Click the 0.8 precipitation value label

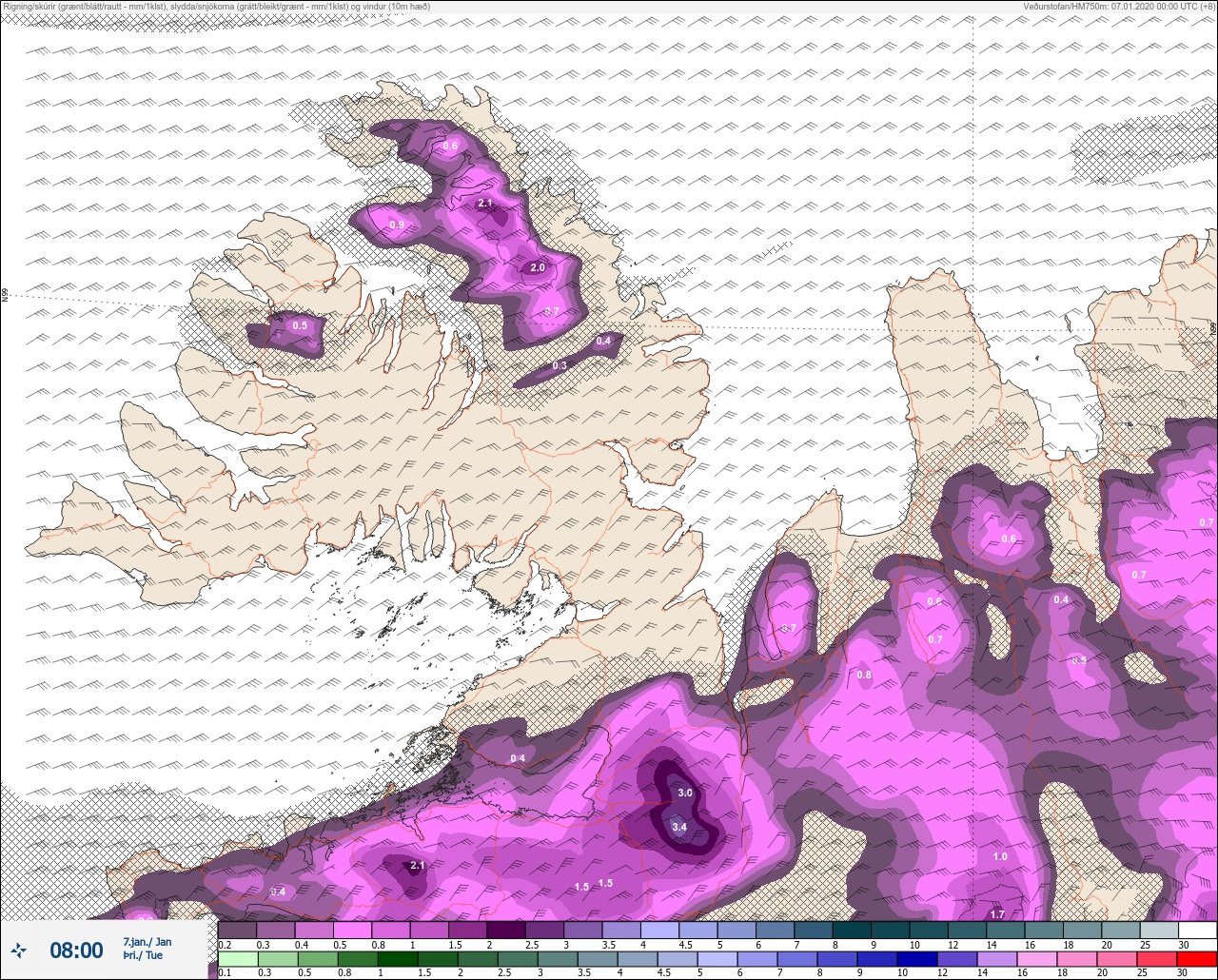tap(864, 676)
